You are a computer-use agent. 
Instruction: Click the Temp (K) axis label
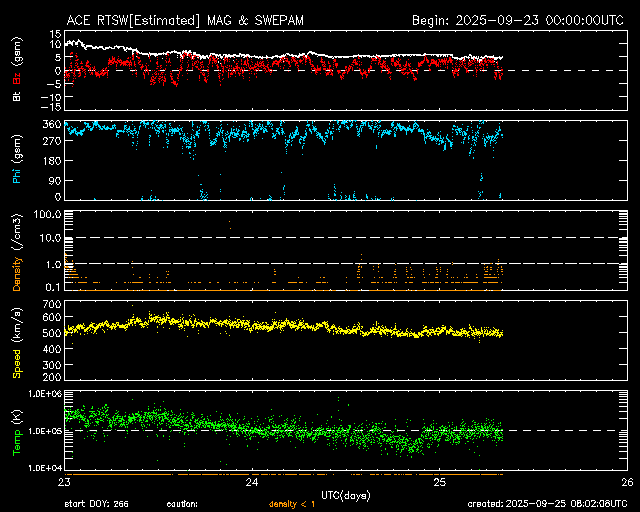pos(16,431)
